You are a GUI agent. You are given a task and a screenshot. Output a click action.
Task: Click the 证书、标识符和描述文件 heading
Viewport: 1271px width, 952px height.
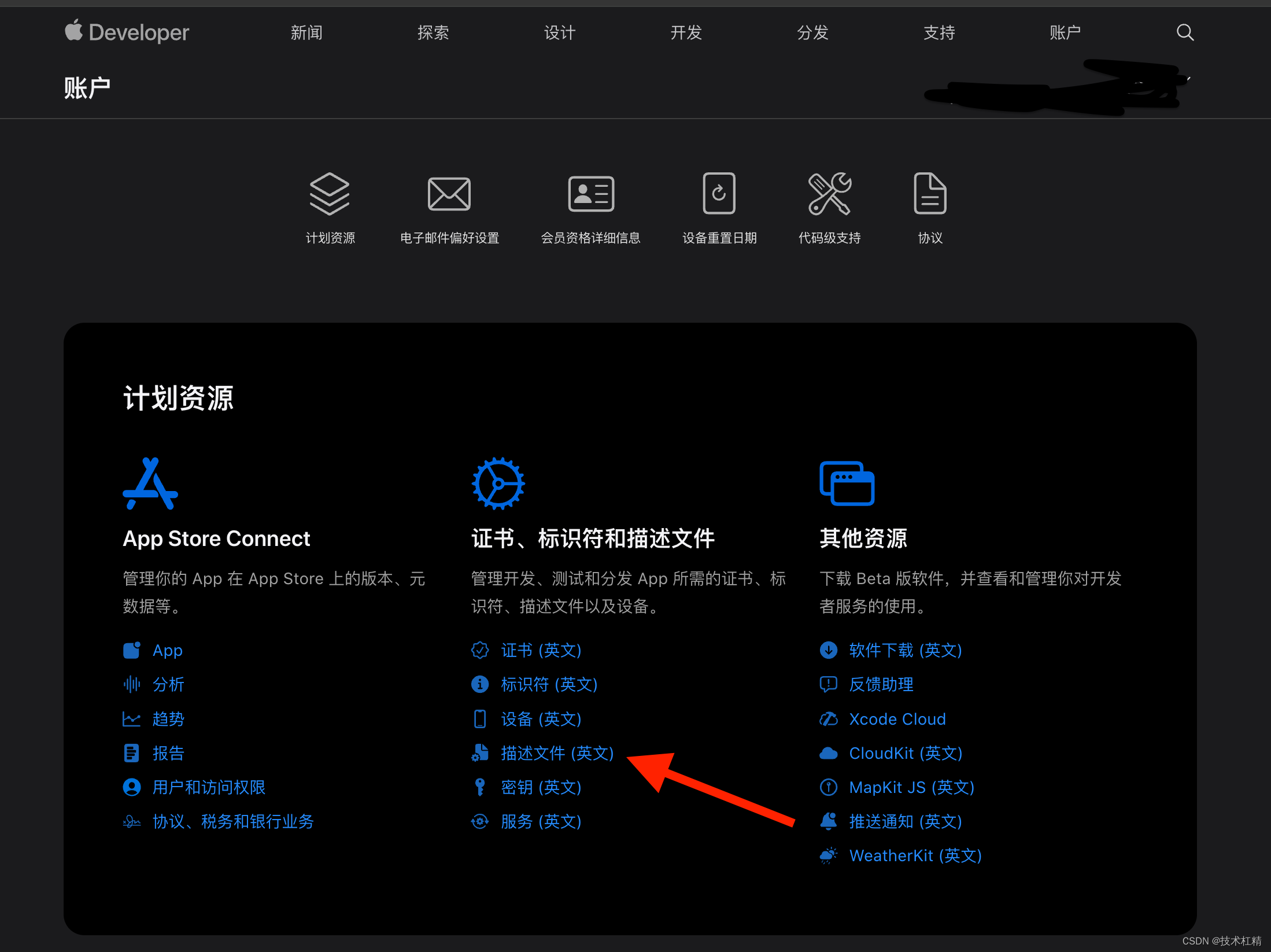point(593,538)
